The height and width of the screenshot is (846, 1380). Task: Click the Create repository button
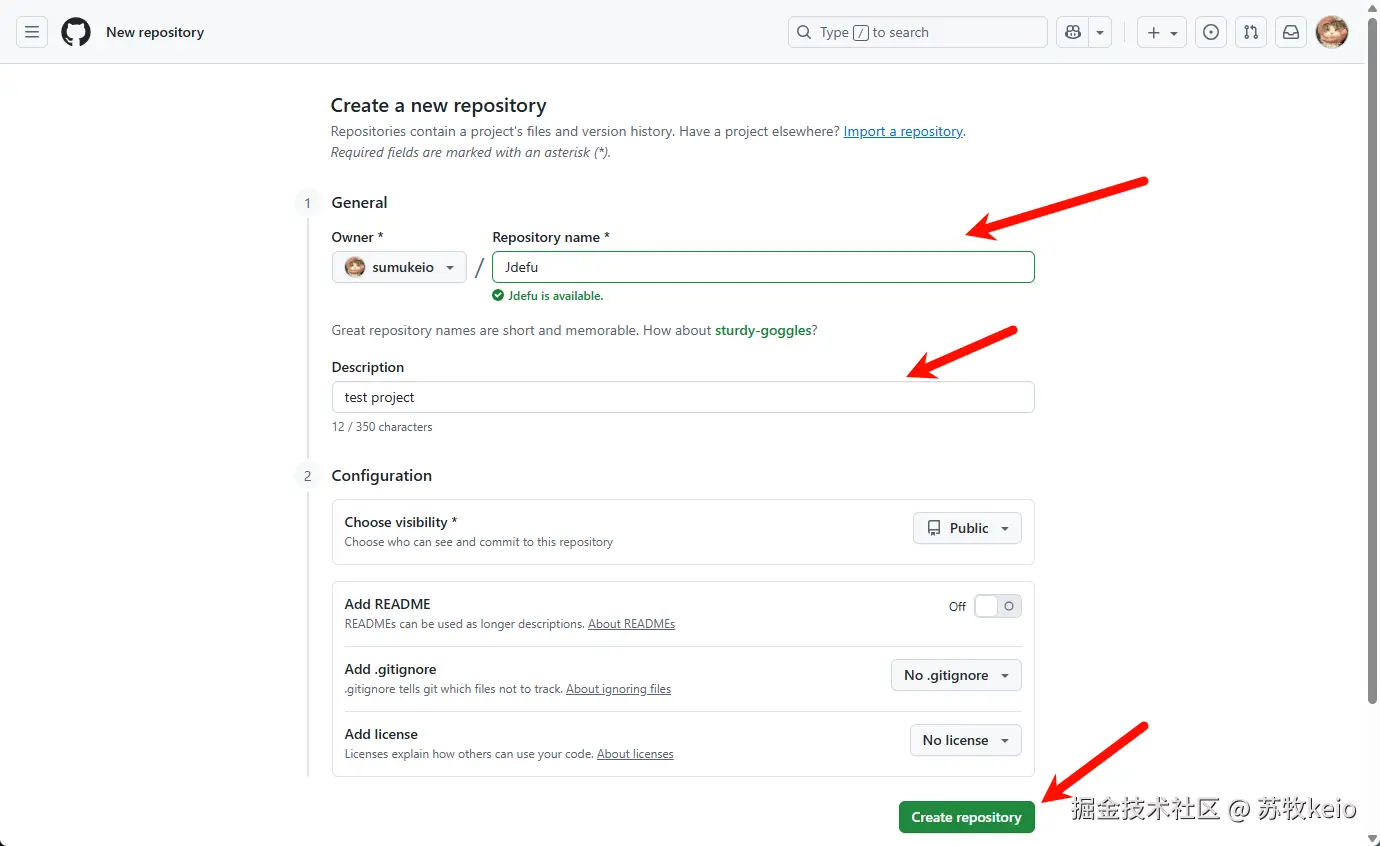click(966, 817)
